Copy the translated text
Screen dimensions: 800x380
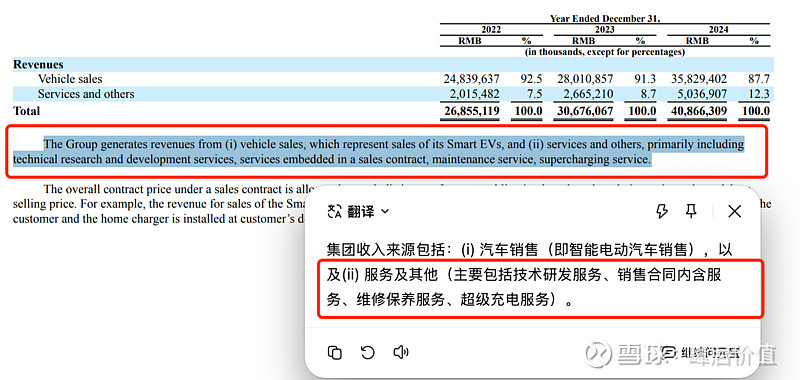pyautogui.click(x=335, y=352)
